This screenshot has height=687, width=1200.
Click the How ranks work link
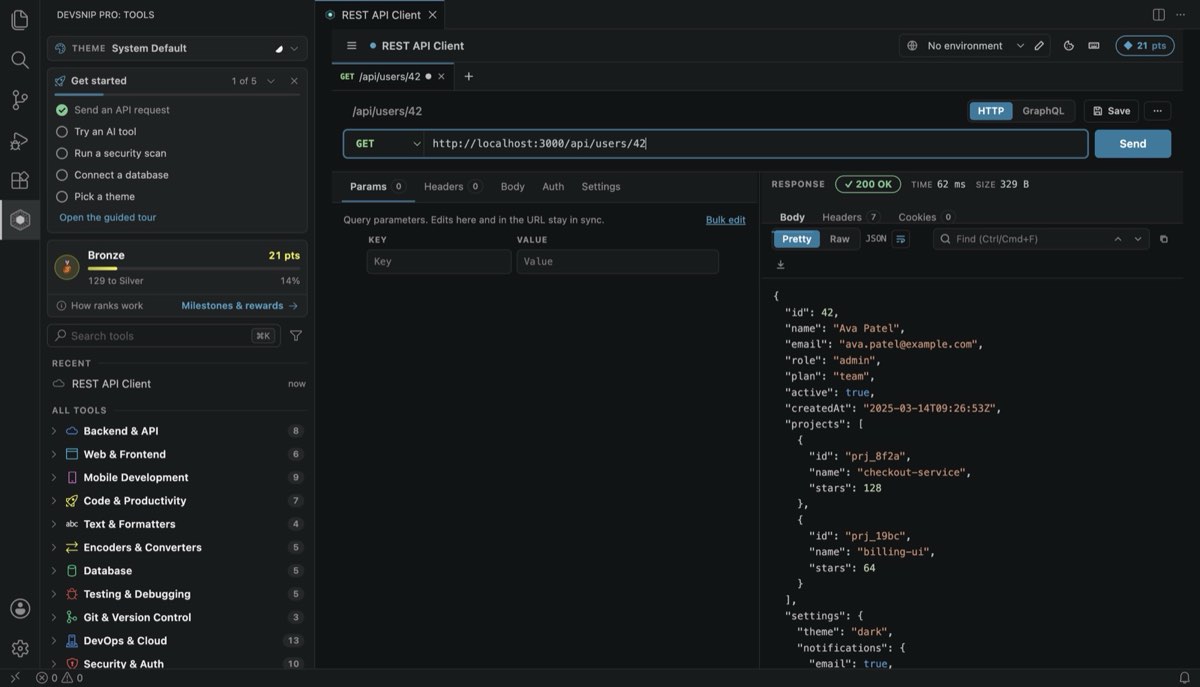point(100,306)
